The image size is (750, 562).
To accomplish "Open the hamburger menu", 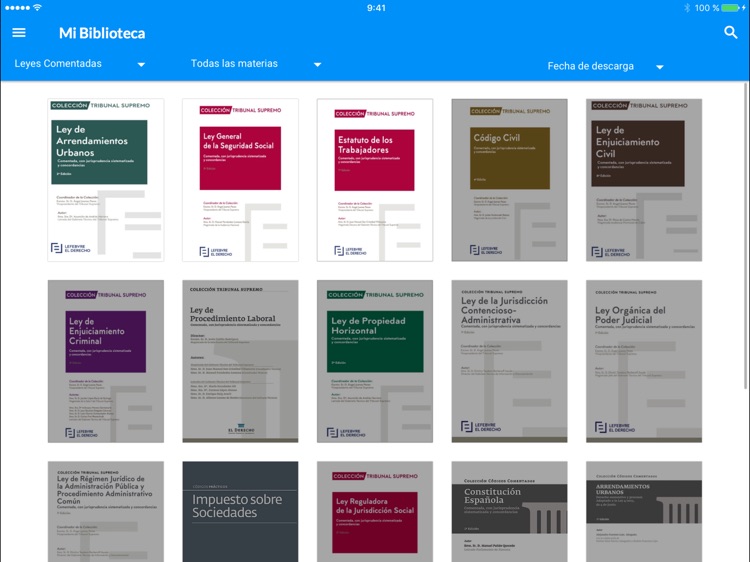I will point(19,33).
